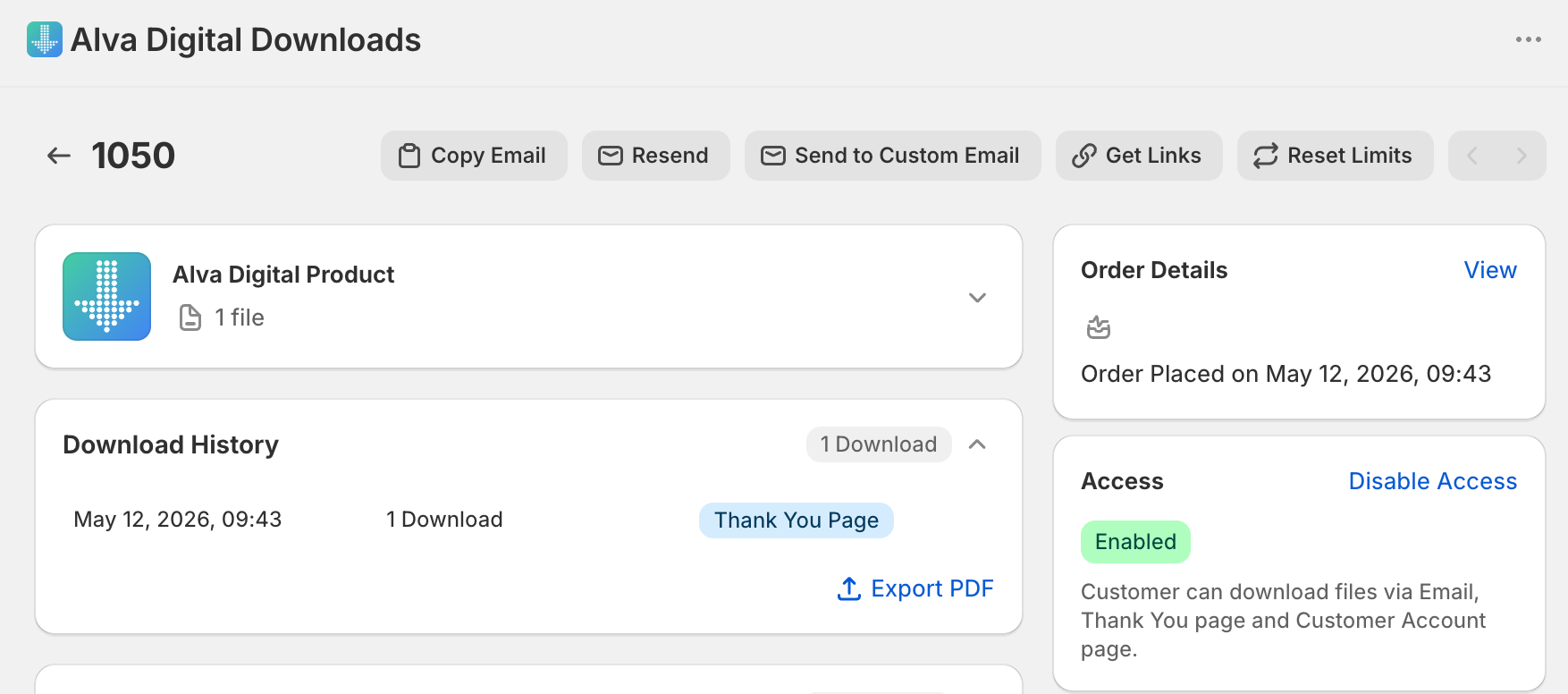Click the Alva Digital Product thumbnail
The image size is (1568, 694).
pyautogui.click(x=106, y=296)
